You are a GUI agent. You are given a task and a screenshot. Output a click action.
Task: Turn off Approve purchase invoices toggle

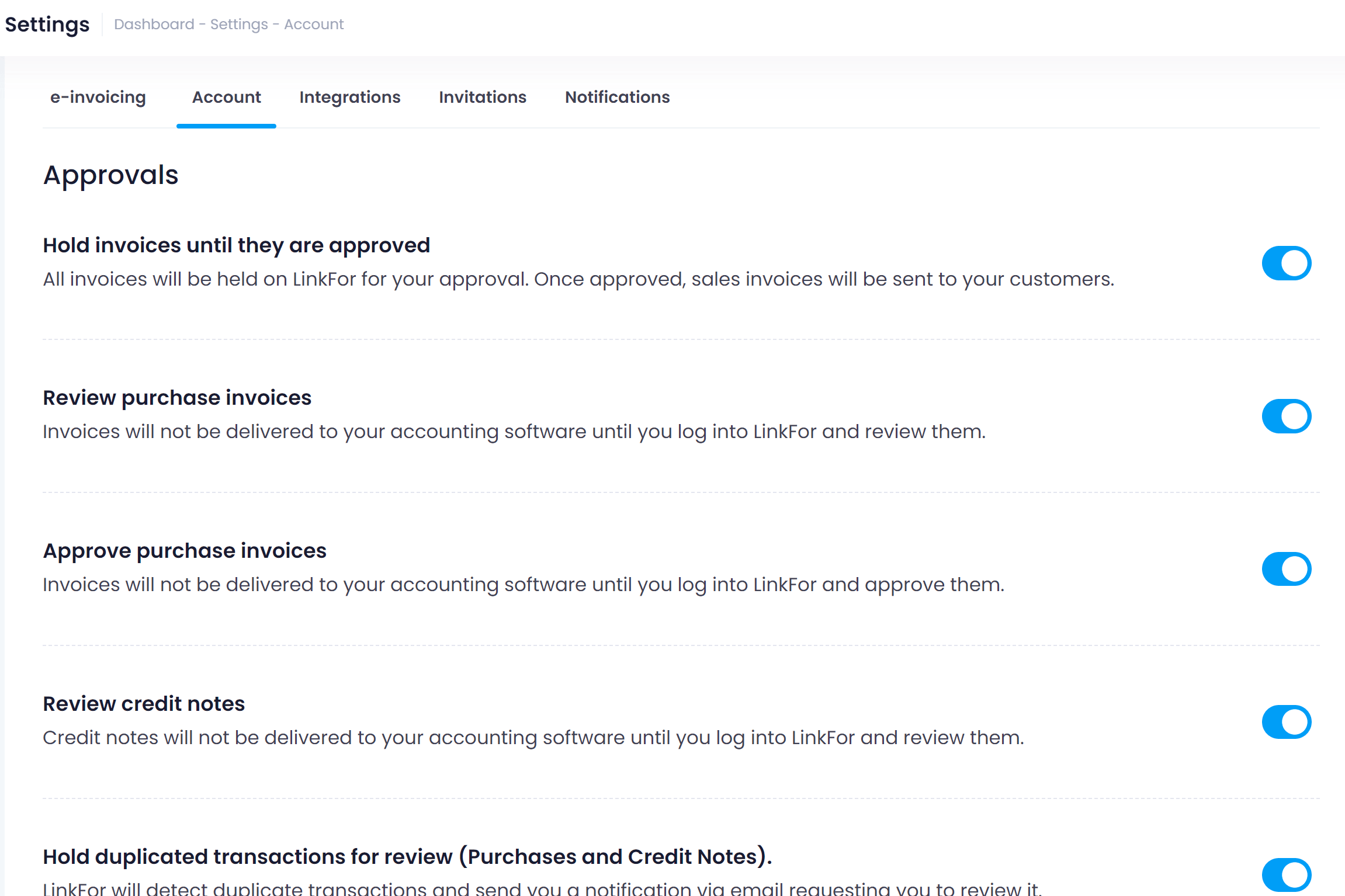pos(1286,569)
